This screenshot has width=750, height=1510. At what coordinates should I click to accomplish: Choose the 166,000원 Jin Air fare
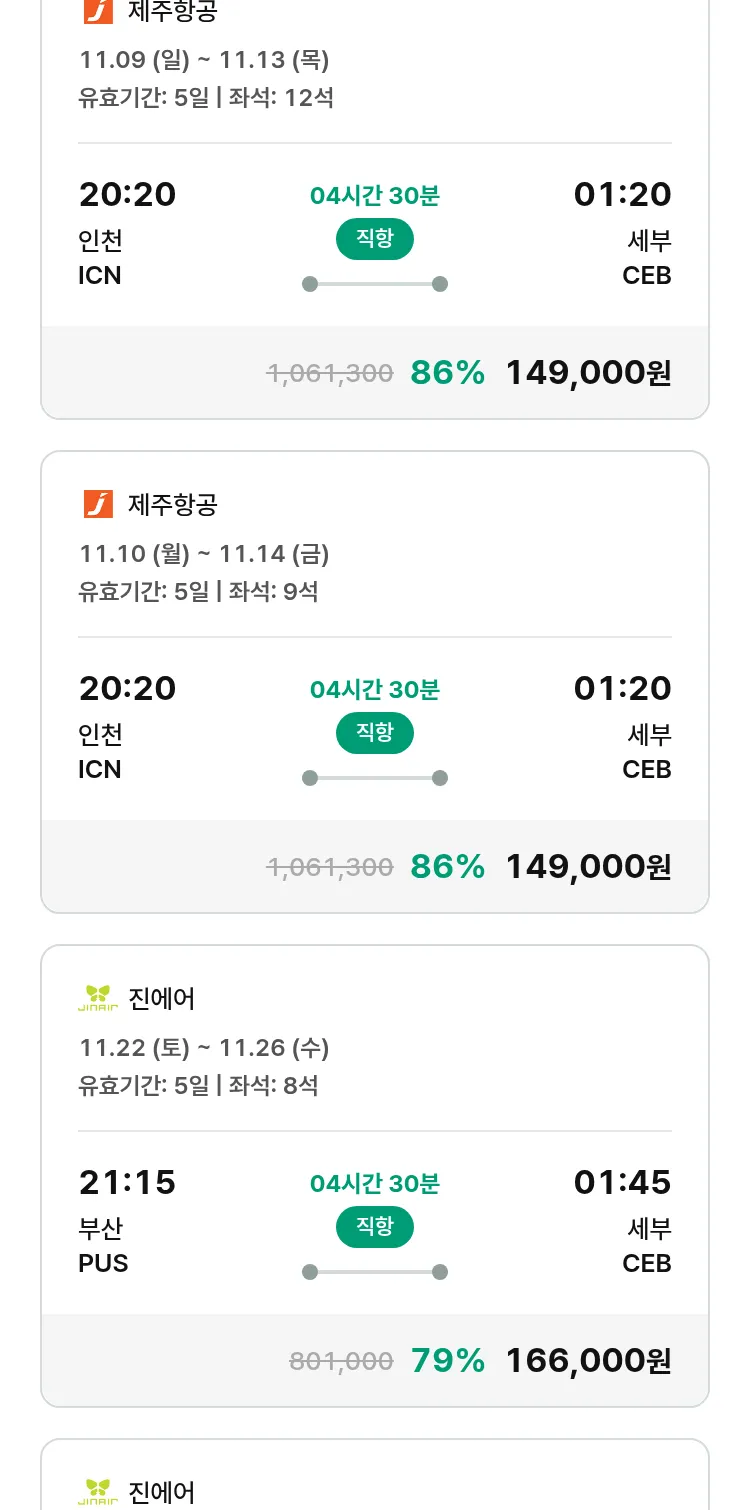[588, 1361]
